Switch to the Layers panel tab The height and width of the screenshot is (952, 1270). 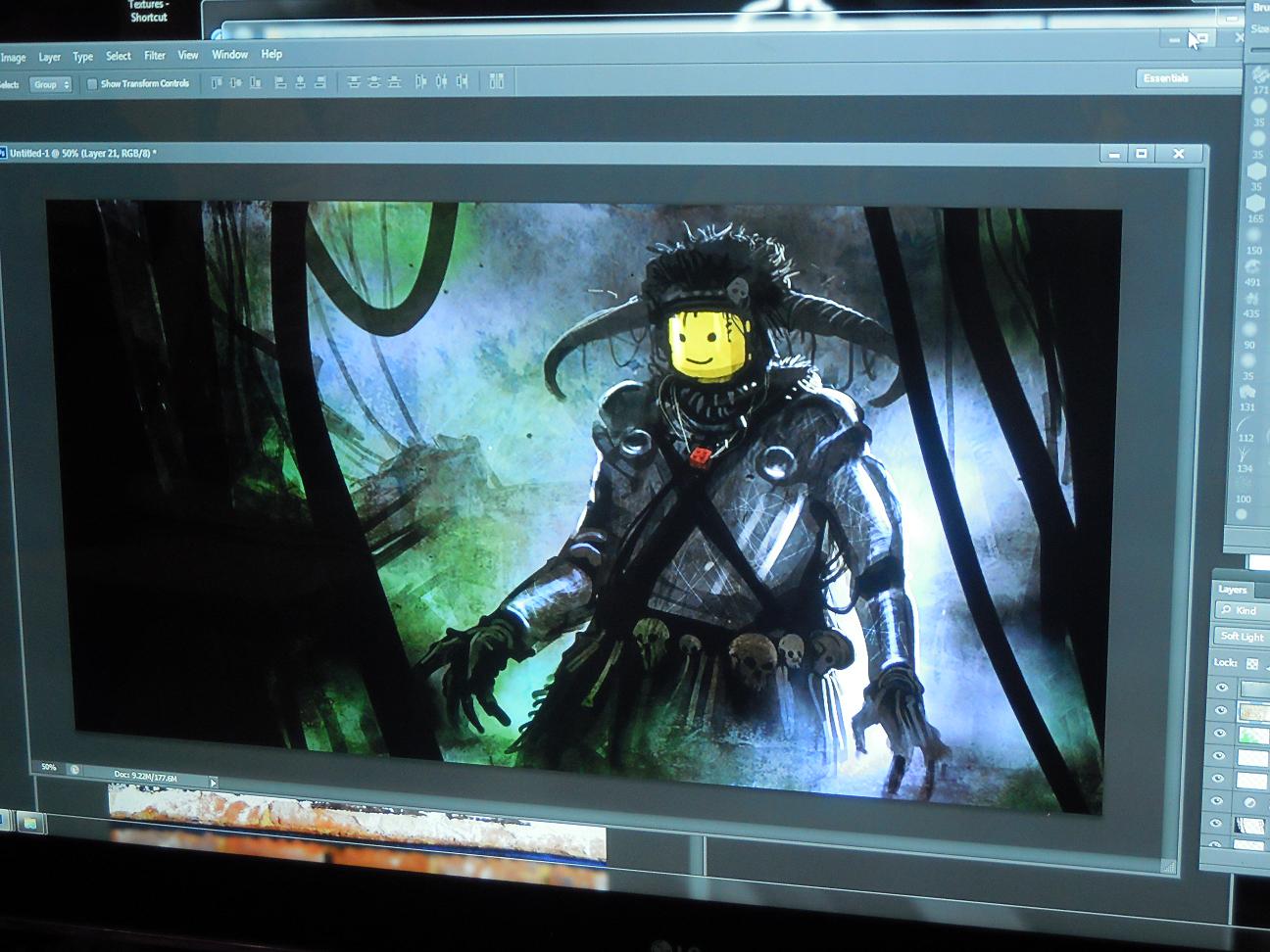1232,590
